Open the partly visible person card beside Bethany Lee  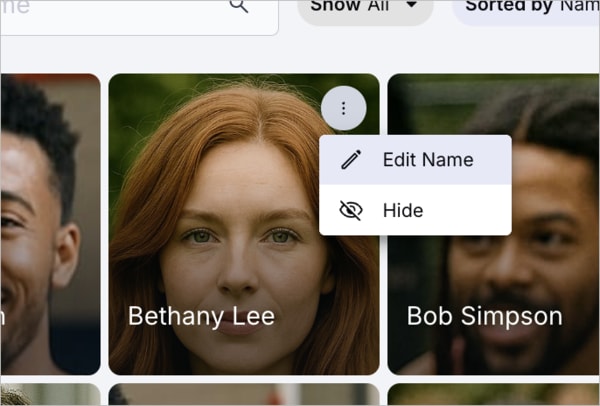[x=50, y=224]
